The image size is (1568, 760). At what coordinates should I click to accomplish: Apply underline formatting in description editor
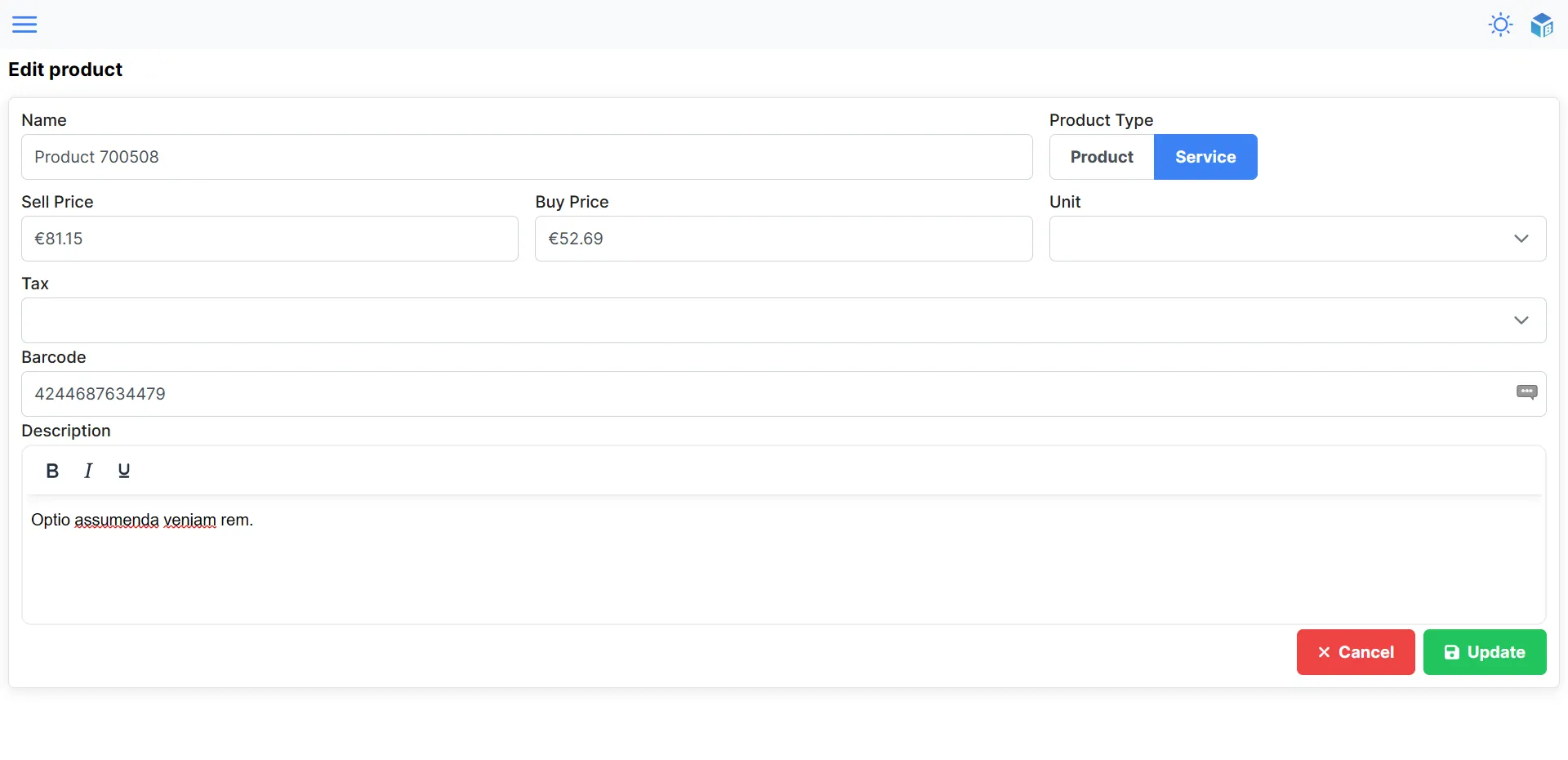click(x=123, y=470)
